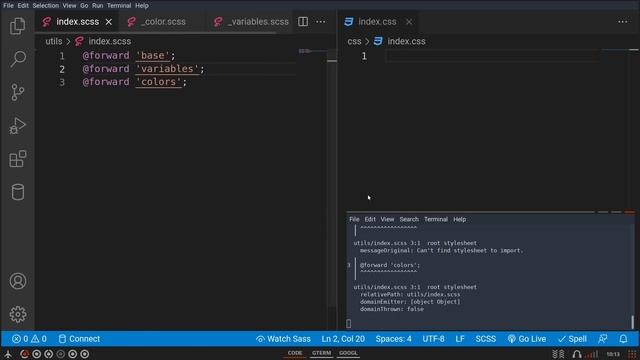This screenshot has width=640, height=360.
Task: Close the index.scss tab
Action: click(109, 22)
